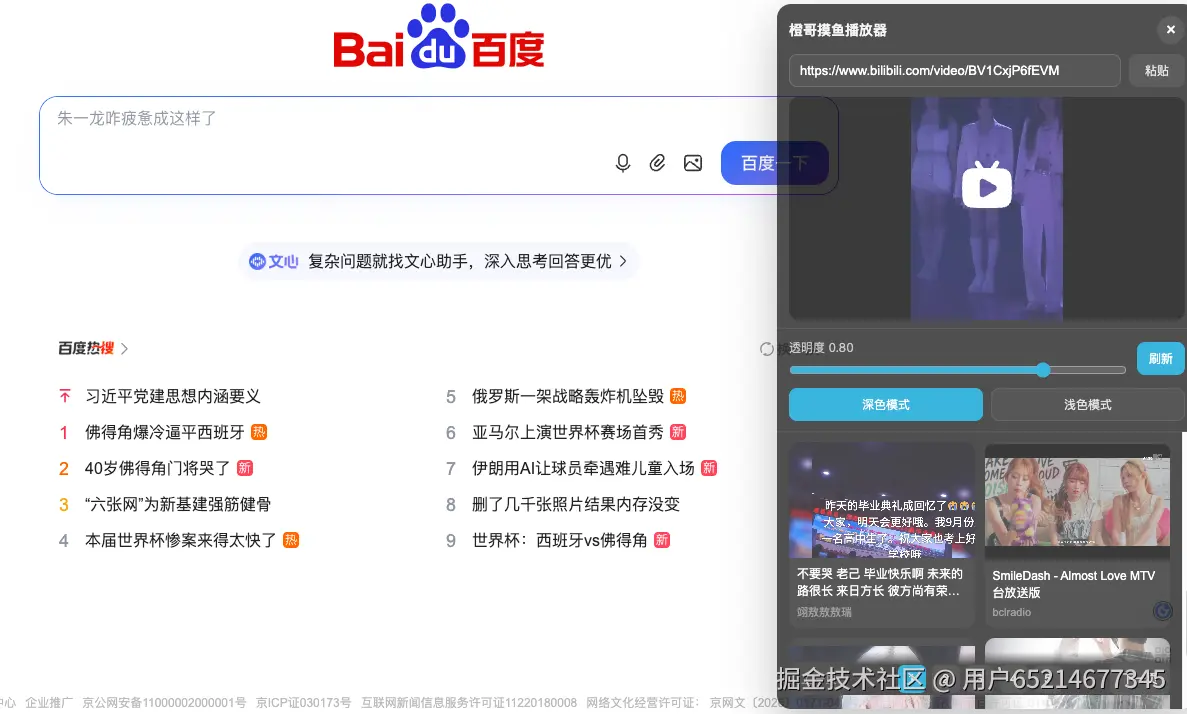Click the 新 badge beside 亚马尔上演世界杯赛场首秀

(678, 432)
